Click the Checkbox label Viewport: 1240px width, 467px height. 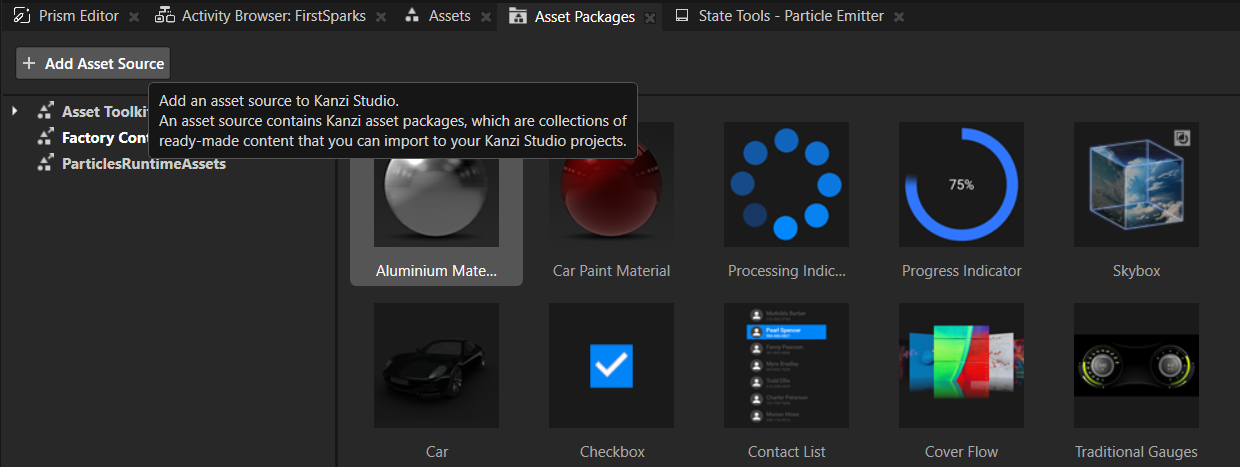[x=612, y=451]
